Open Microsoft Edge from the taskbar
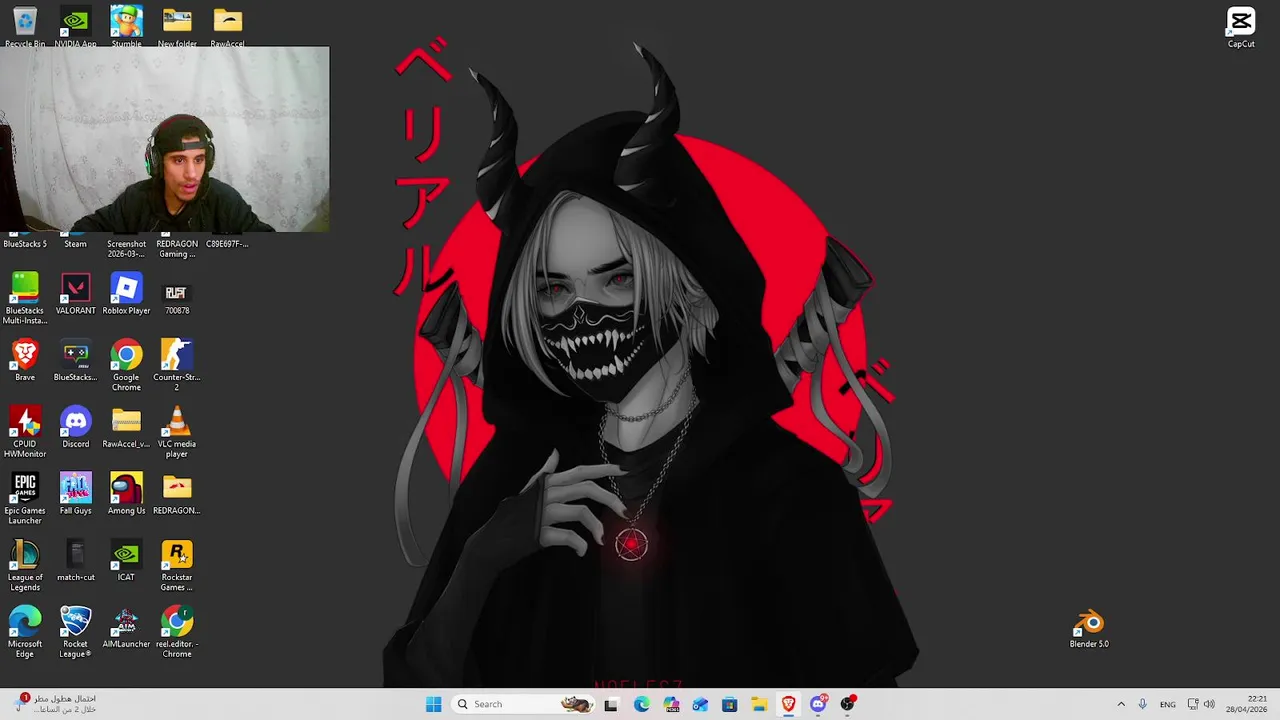1280x720 pixels. coord(641,704)
